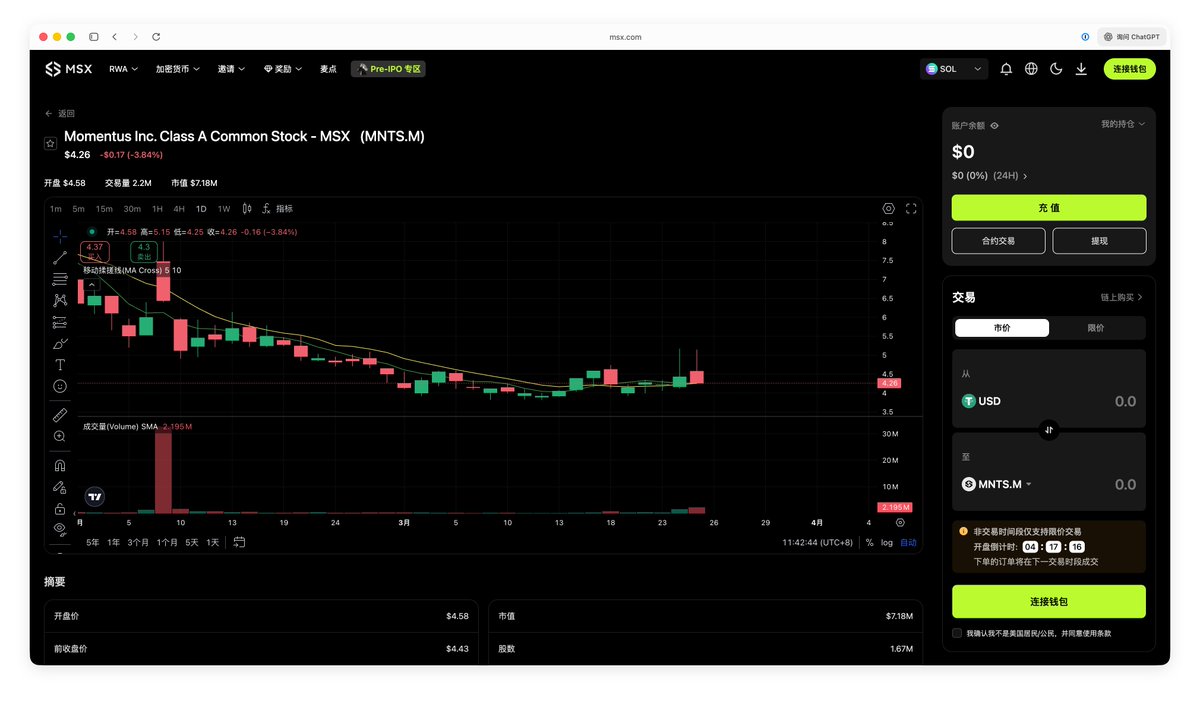
Task: Select the XABCD pattern tool
Action: [x=60, y=300]
